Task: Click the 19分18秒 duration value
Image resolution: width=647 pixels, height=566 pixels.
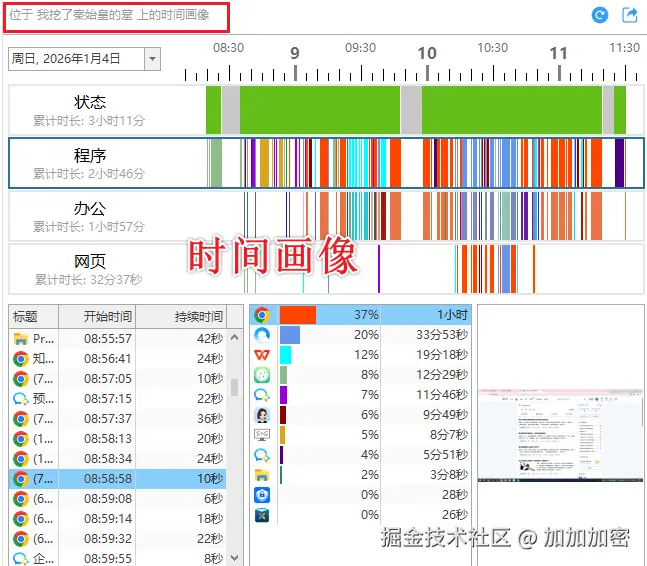Action: (x=442, y=355)
